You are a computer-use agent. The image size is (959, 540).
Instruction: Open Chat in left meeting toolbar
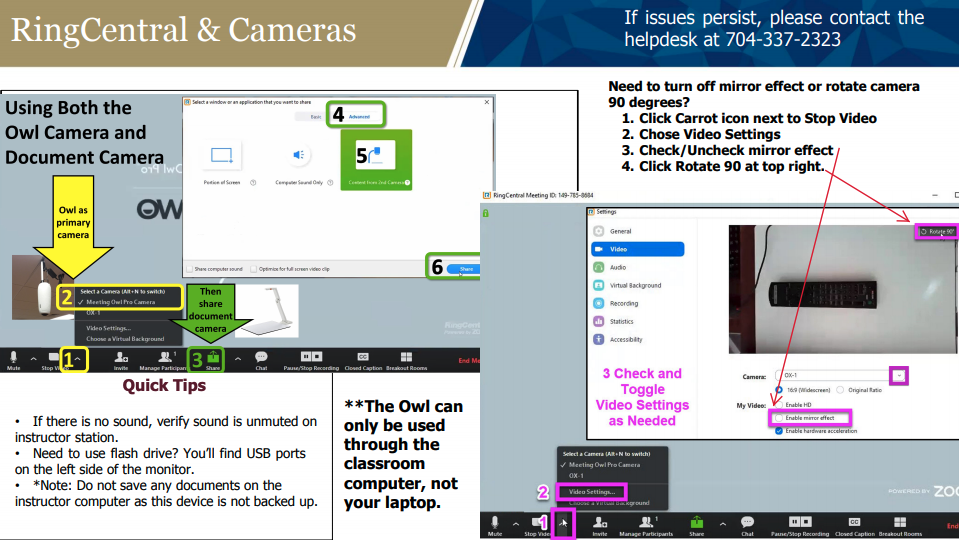point(261,360)
